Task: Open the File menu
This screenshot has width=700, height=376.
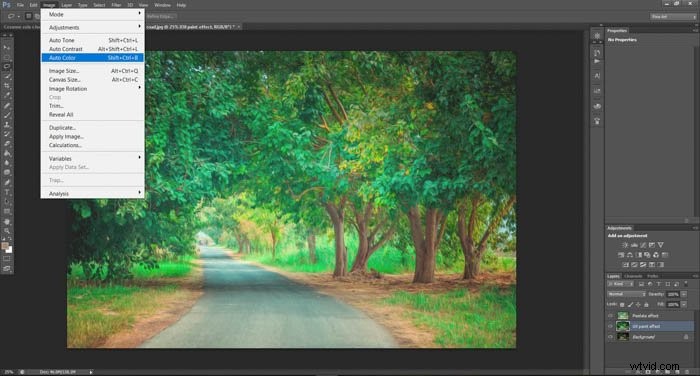Action: [x=20, y=5]
